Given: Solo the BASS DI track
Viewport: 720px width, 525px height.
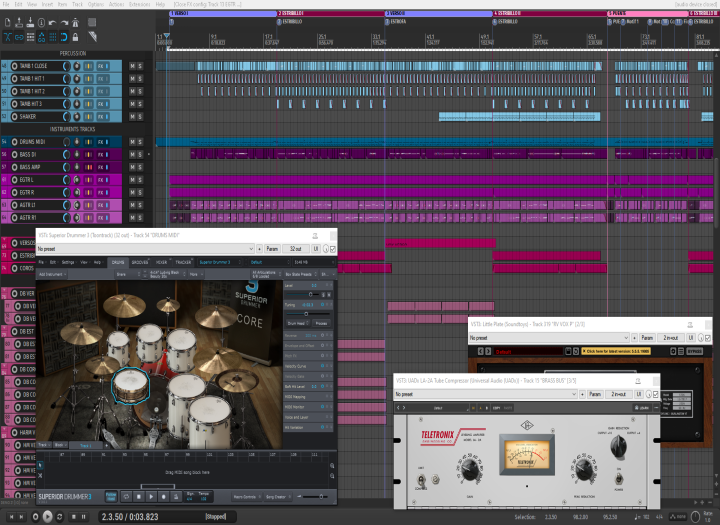Looking at the screenshot, I should (140, 155).
